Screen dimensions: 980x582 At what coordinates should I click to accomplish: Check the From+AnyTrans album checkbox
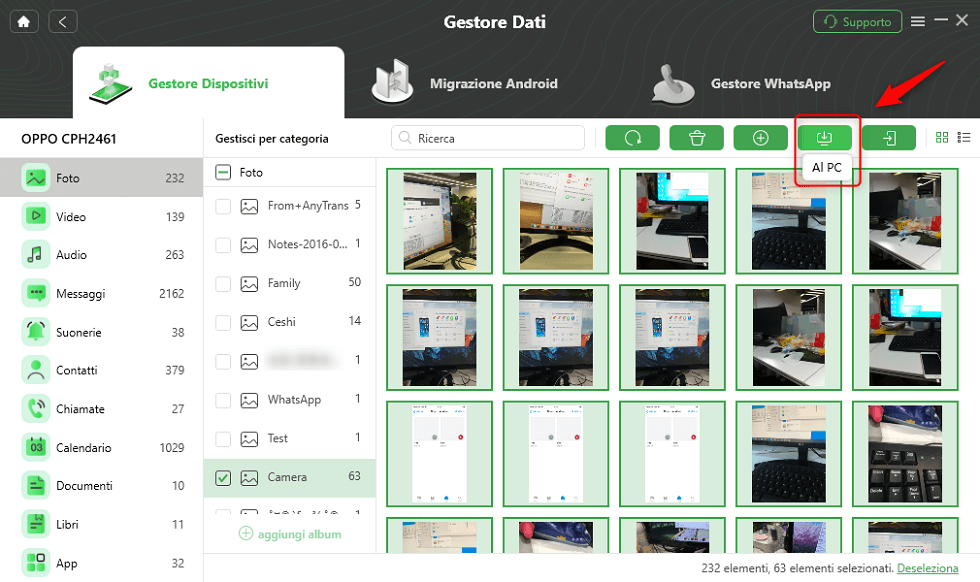tap(223, 206)
